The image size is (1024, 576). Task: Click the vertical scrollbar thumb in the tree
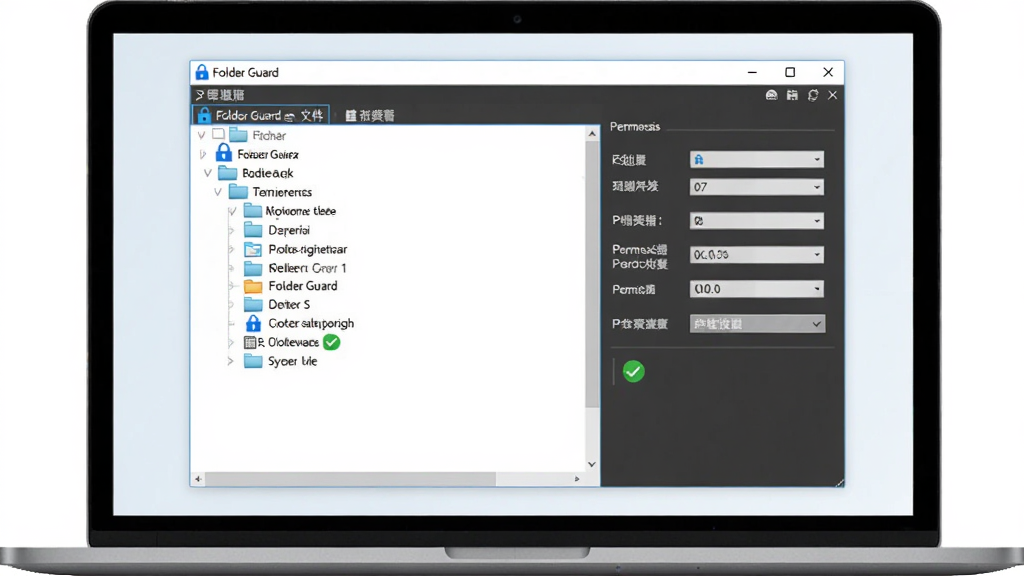coord(592,274)
